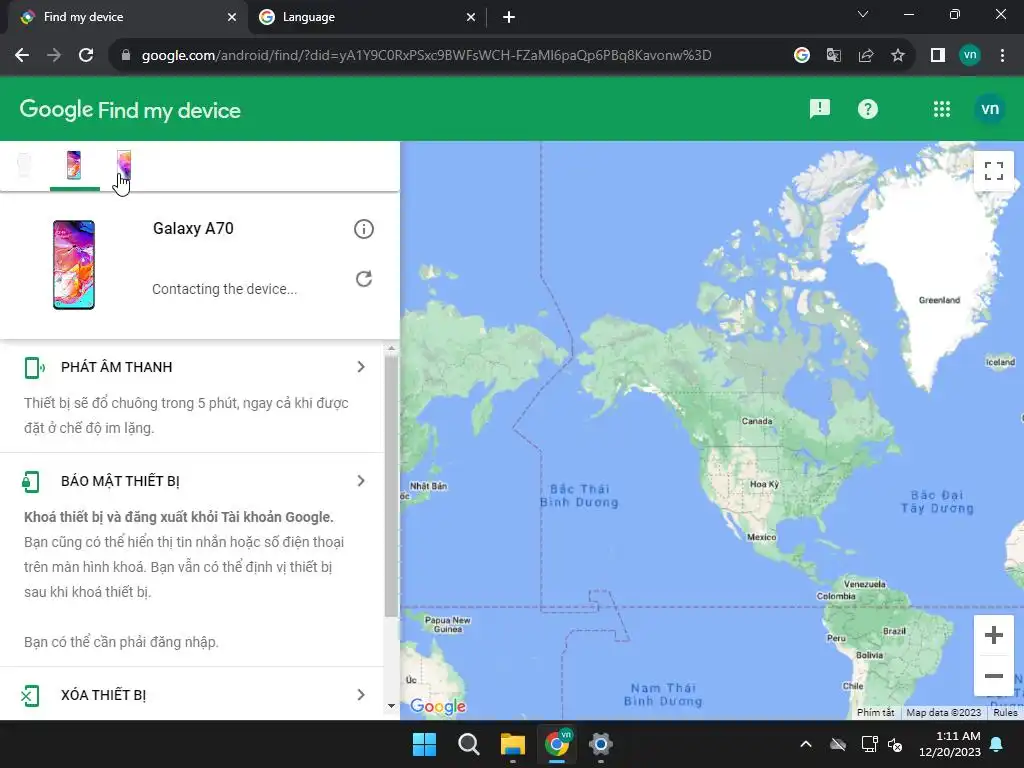1024x768 pixels.
Task: Click the BẢO MẬT THIẾT BỊ lock icon
Action: click(31, 482)
